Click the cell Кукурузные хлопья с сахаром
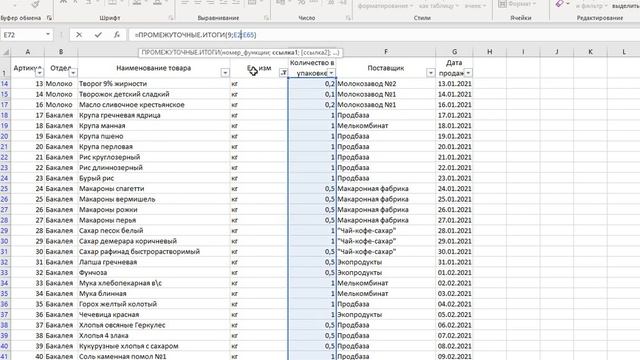 pyautogui.click(x=153, y=346)
